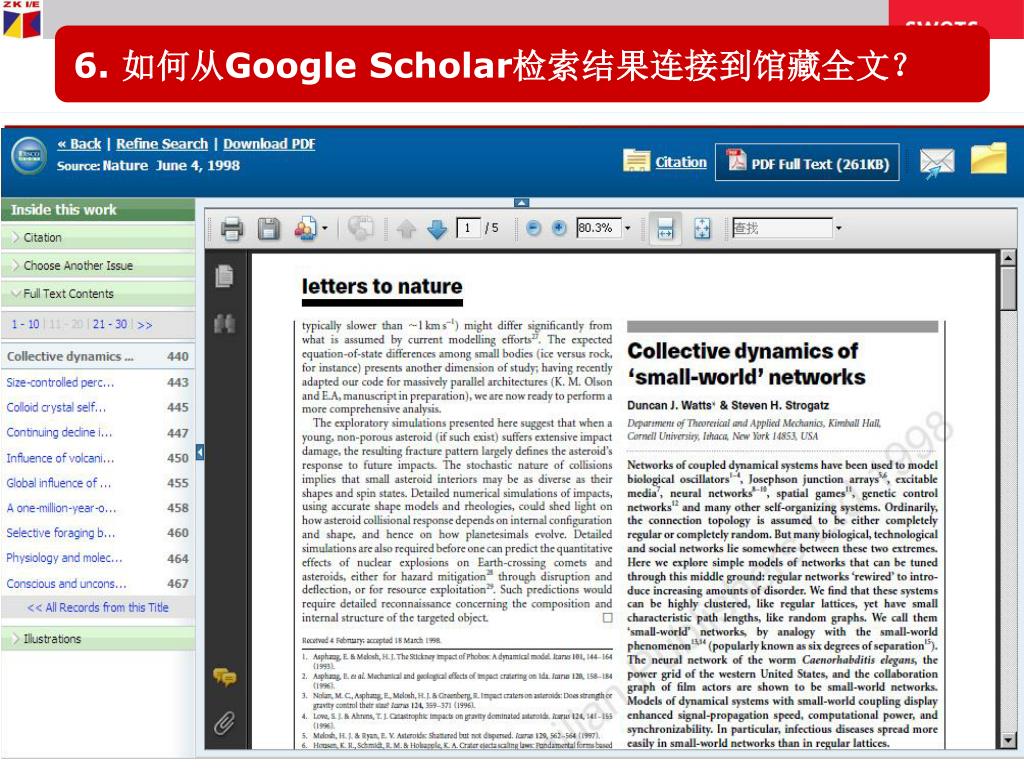Open the Continuing decline i... article
Image resolution: width=1024 pixels, height=768 pixels.
click(x=59, y=433)
